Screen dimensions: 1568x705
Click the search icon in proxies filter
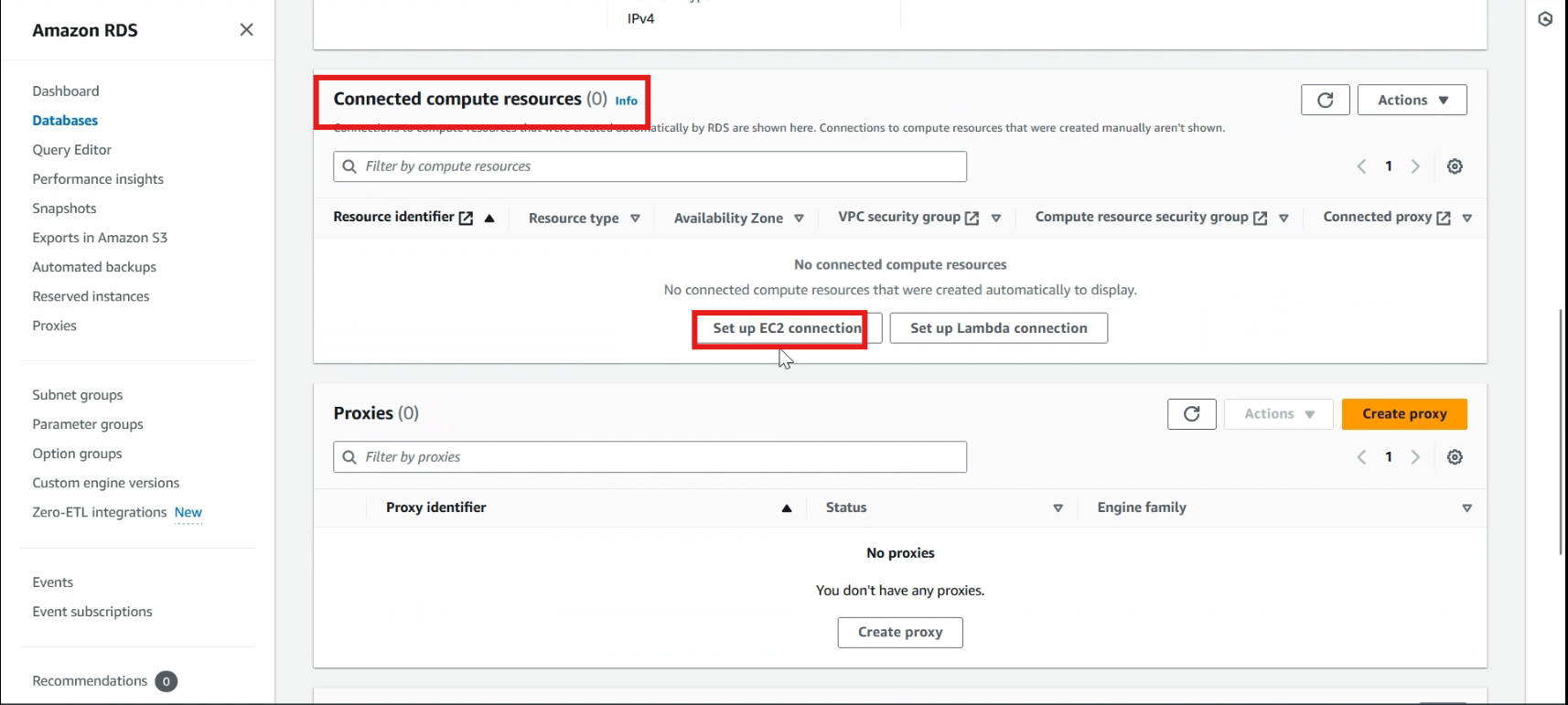[349, 457]
